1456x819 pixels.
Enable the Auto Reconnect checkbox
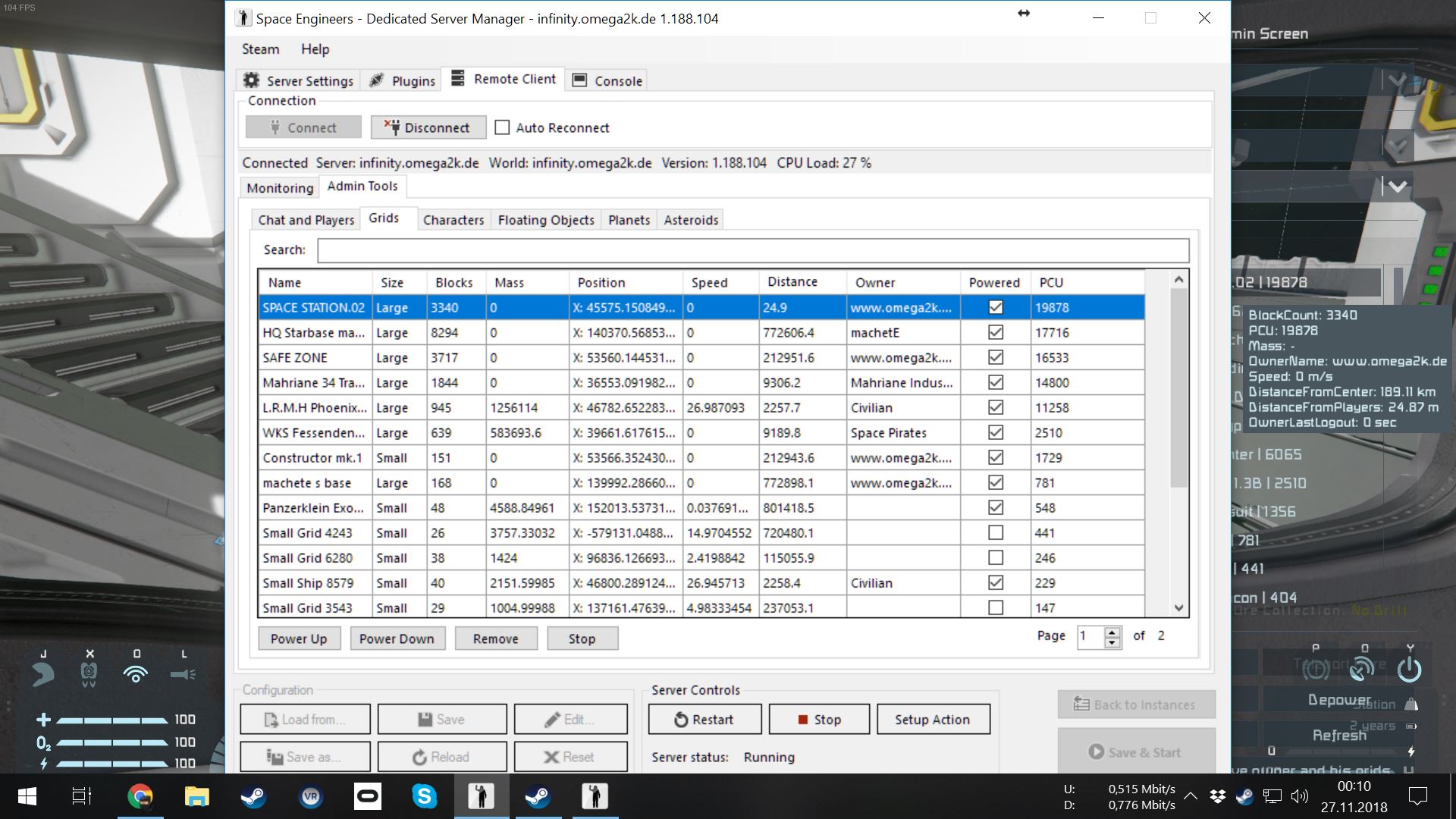pos(502,127)
